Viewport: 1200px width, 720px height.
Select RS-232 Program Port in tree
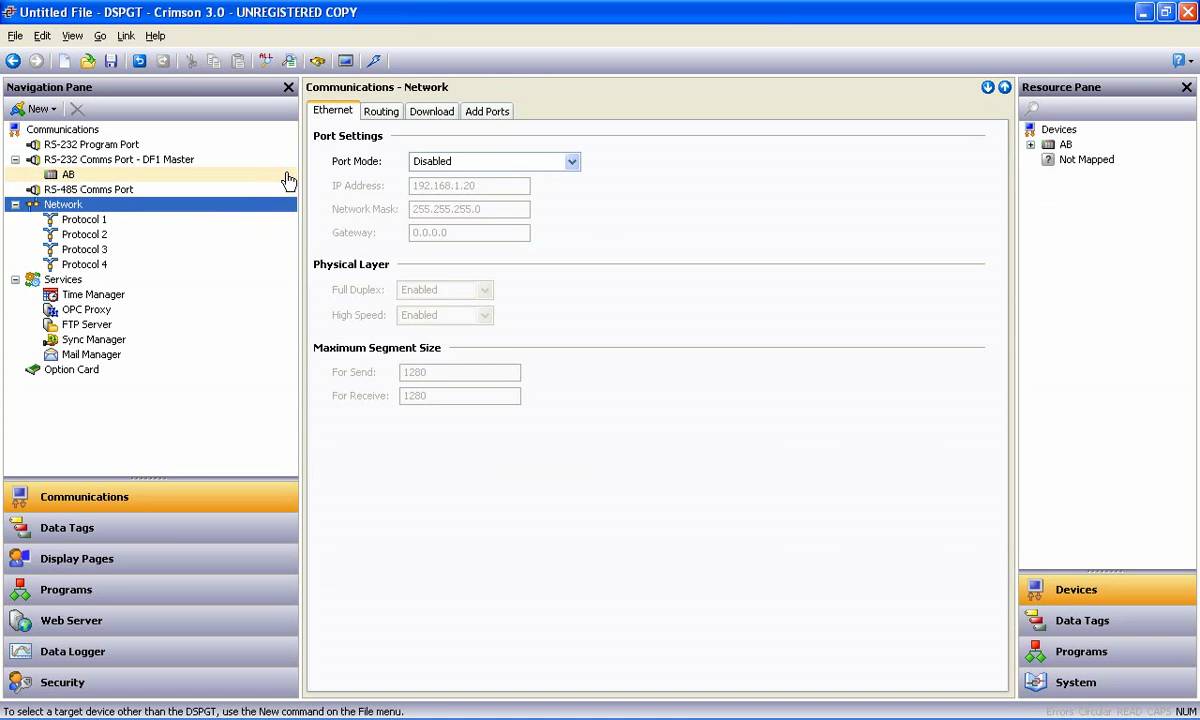click(x=91, y=144)
